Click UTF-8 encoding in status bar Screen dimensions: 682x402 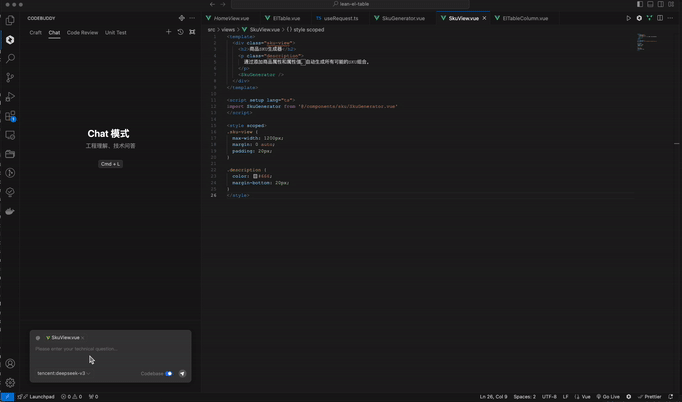click(549, 396)
